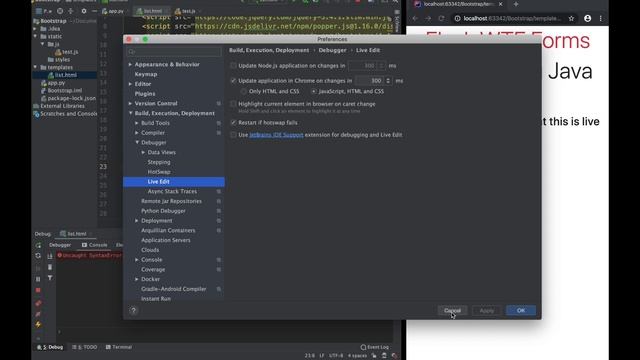Switch to the Debugger tab in Debug panel
This screenshot has height=360, width=640.
click(60, 245)
